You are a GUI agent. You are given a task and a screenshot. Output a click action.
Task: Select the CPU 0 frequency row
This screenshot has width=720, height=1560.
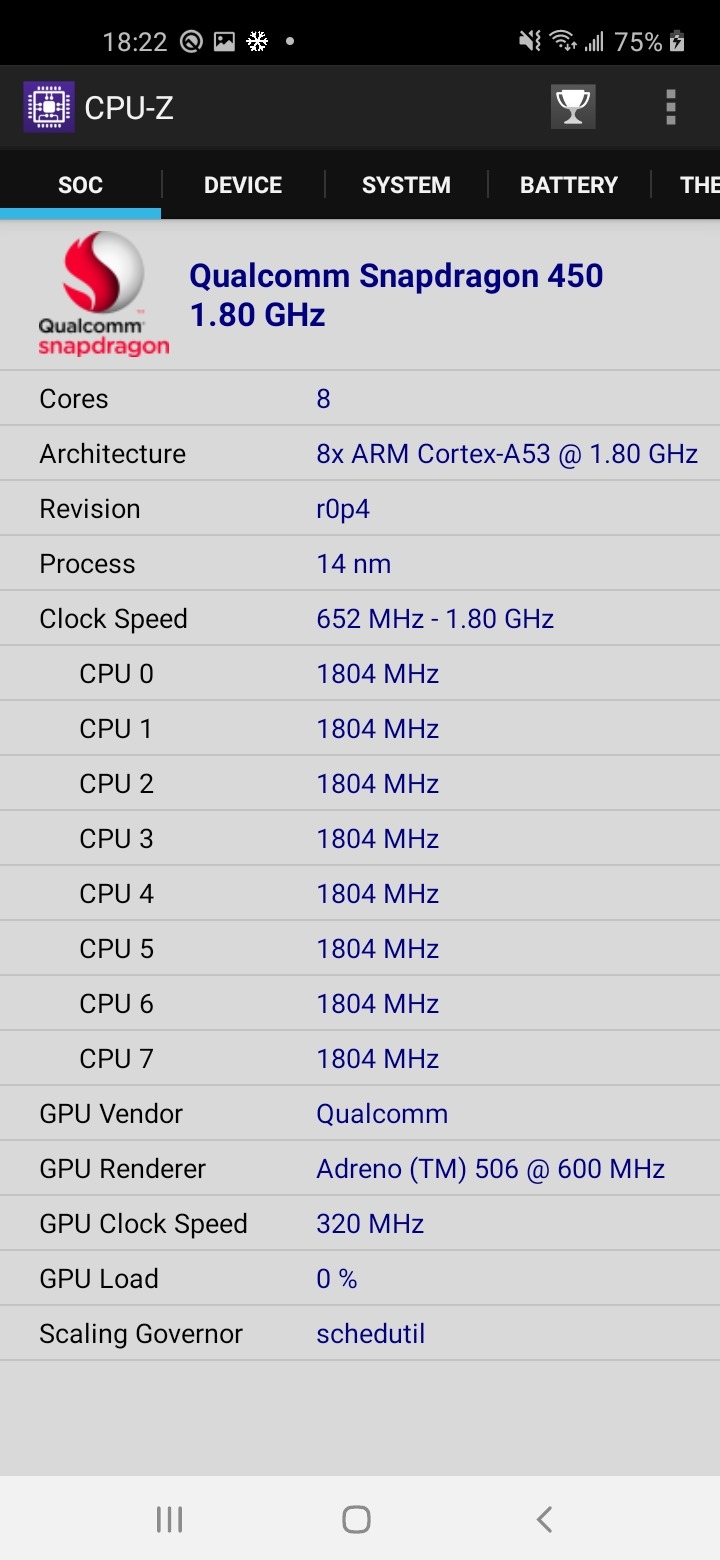point(360,674)
